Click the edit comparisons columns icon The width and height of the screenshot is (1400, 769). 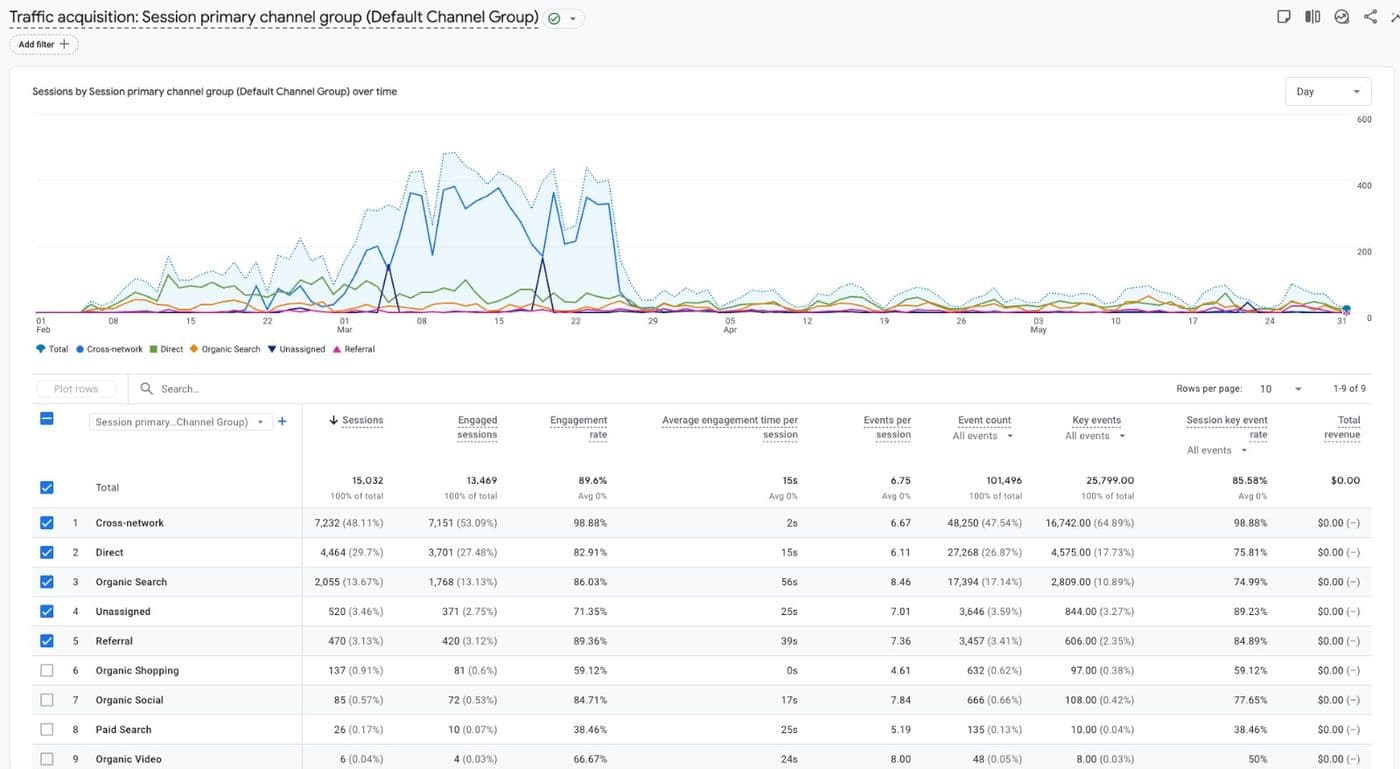[1313, 17]
